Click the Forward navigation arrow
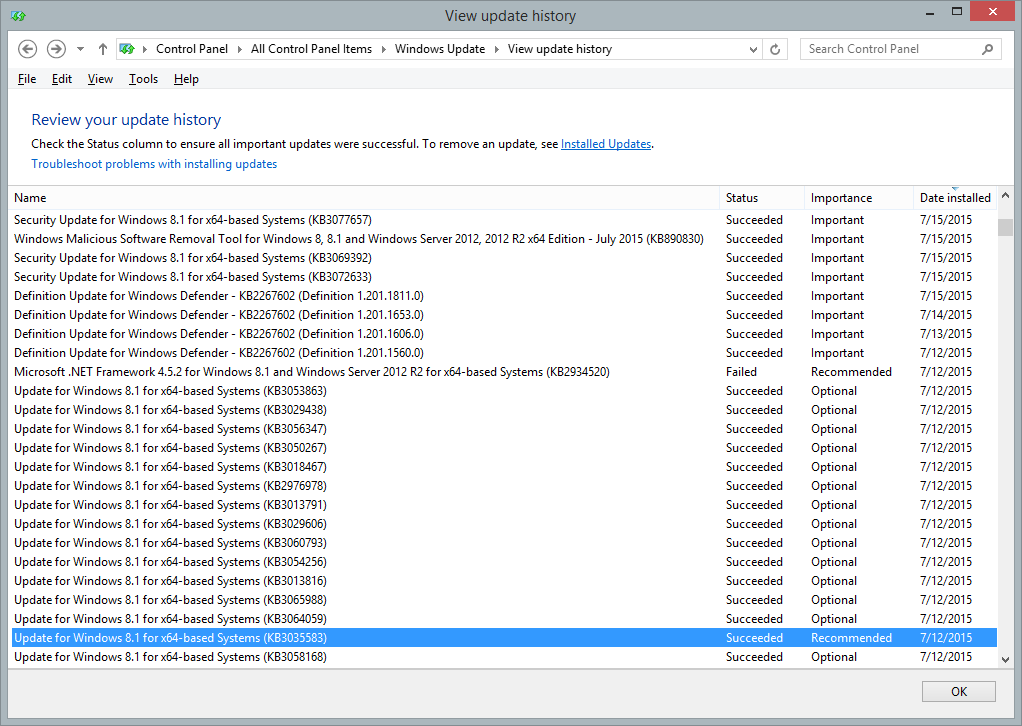Image resolution: width=1022 pixels, height=726 pixels. click(56, 49)
